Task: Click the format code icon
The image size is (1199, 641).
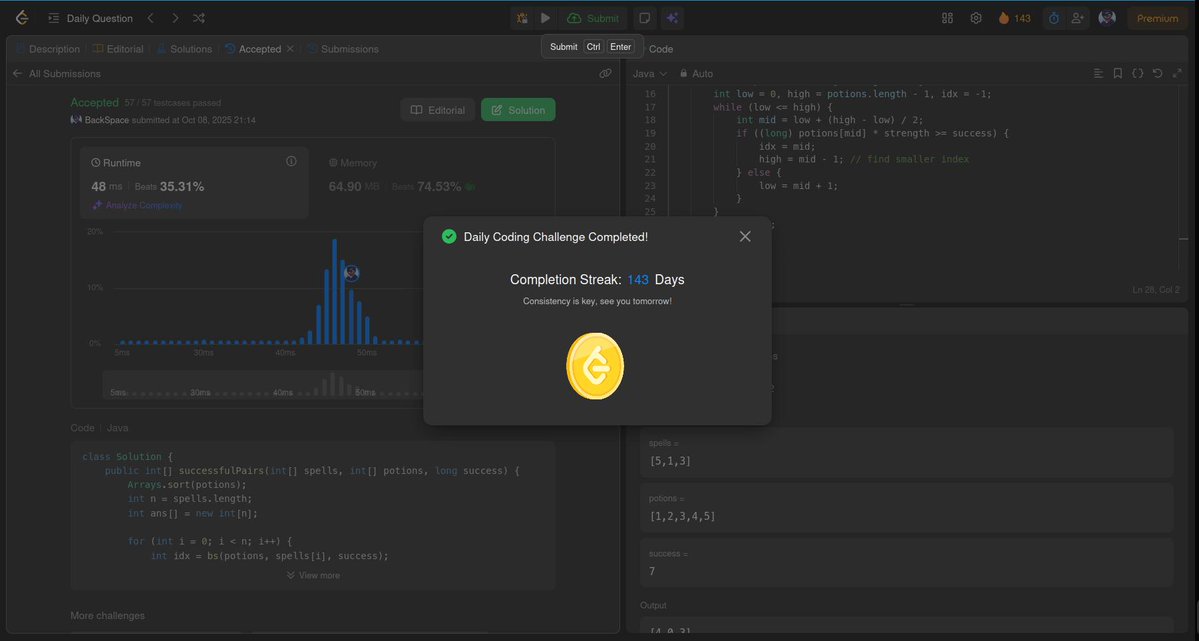Action: pos(1098,73)
